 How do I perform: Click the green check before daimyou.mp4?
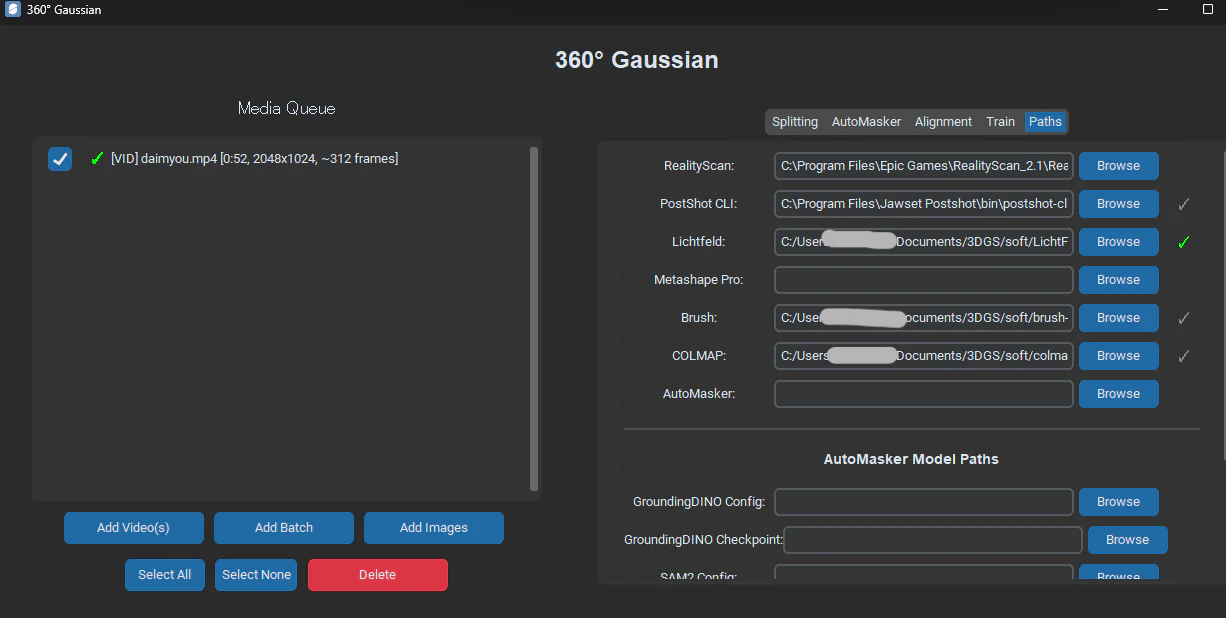(97, 158)
